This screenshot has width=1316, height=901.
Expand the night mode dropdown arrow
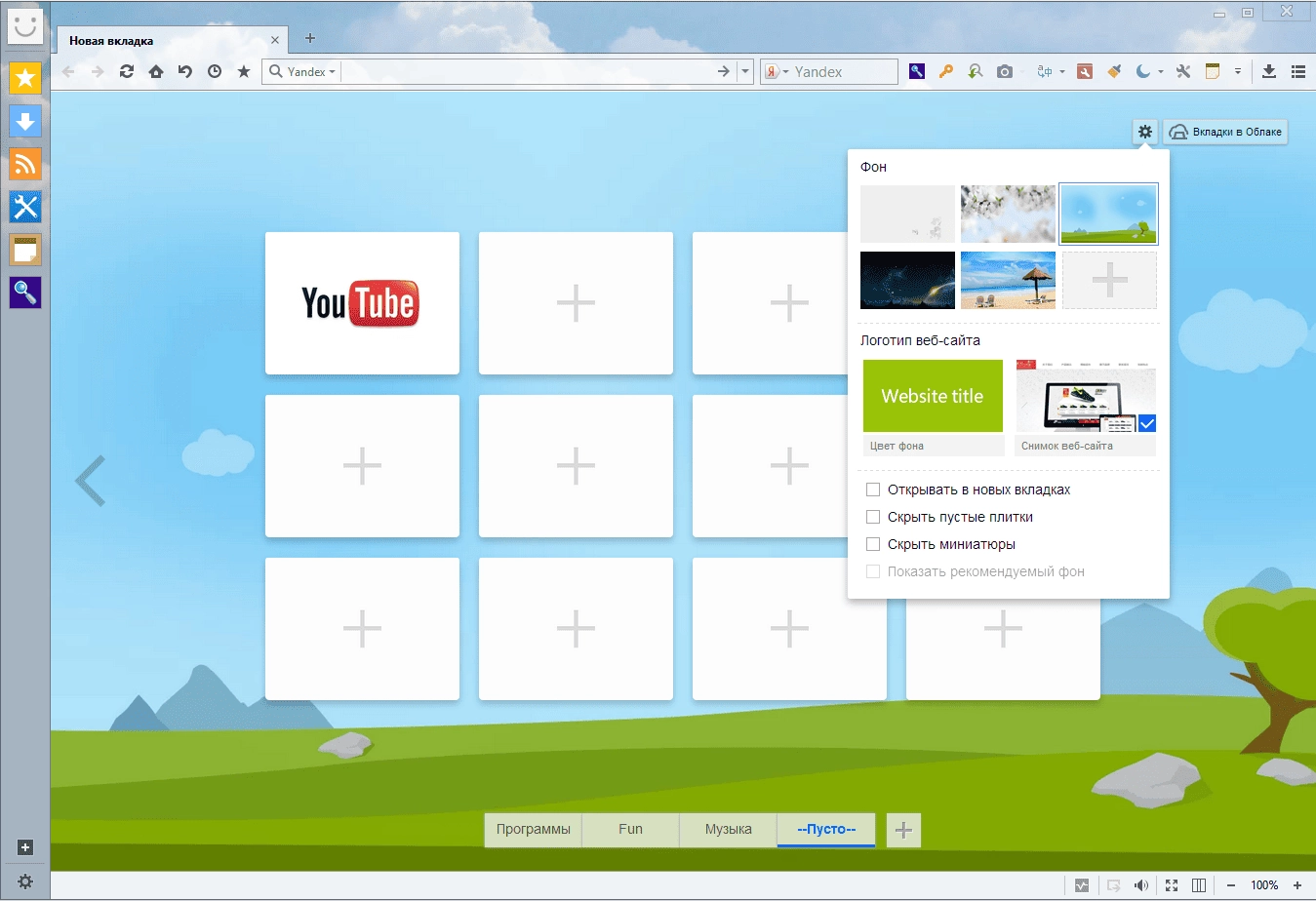[1161, 71]
